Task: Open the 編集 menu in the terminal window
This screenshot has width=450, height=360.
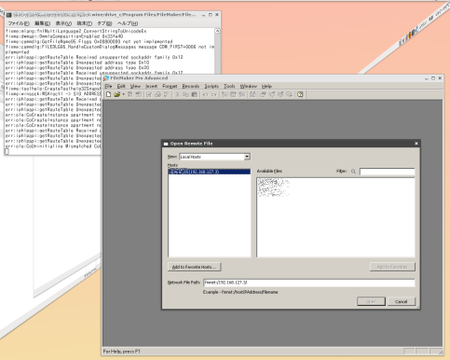Action: (42, 23)
